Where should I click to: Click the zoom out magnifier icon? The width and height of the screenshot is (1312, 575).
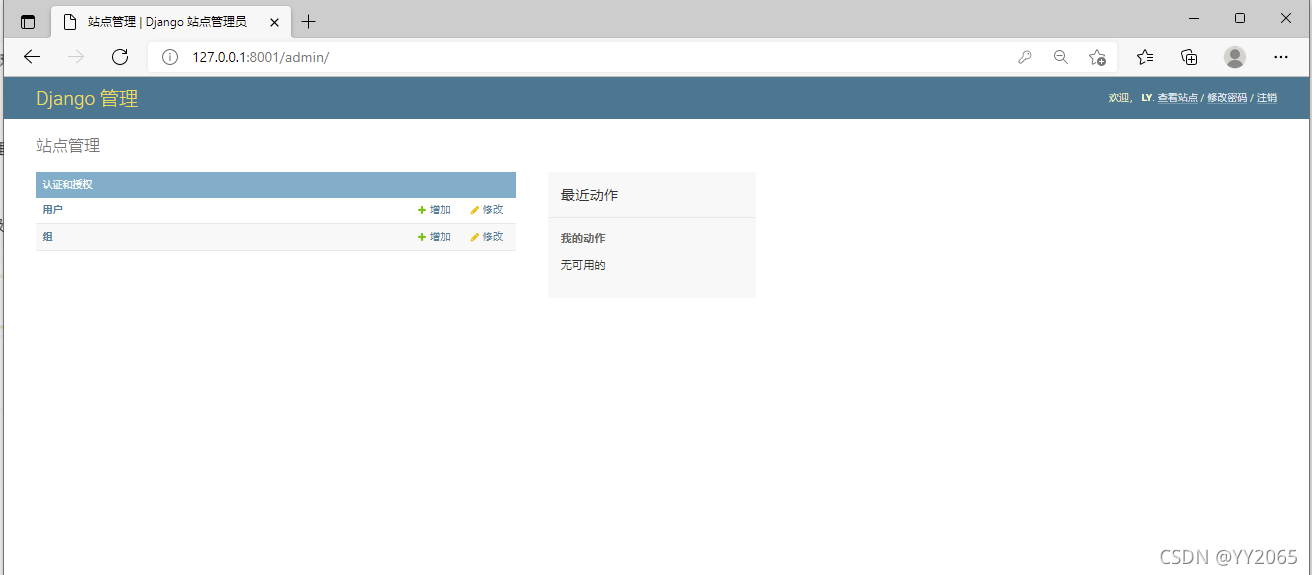pos(1061,57)
